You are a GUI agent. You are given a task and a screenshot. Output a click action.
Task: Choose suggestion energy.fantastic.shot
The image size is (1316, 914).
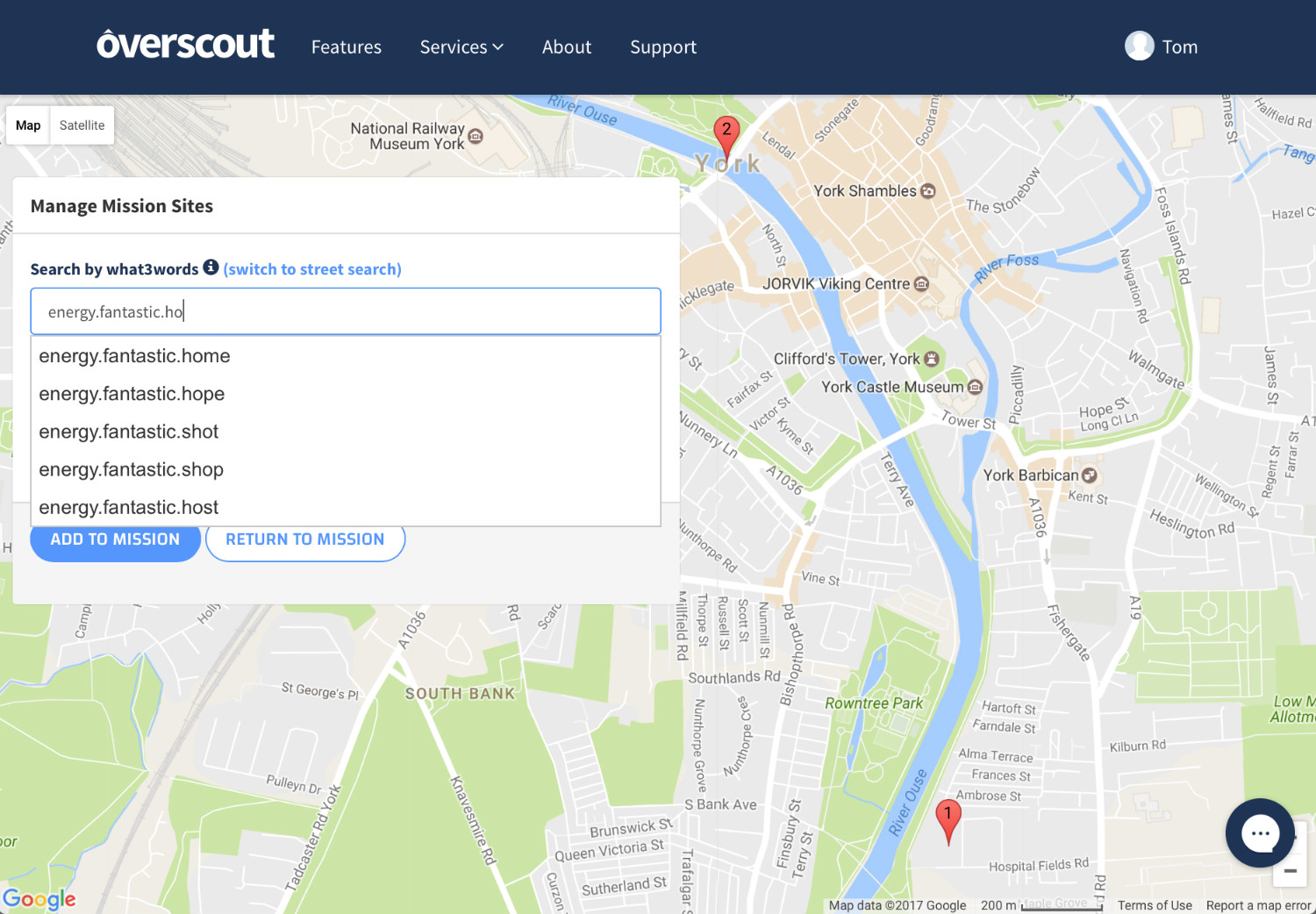click(x=346, y=432)
